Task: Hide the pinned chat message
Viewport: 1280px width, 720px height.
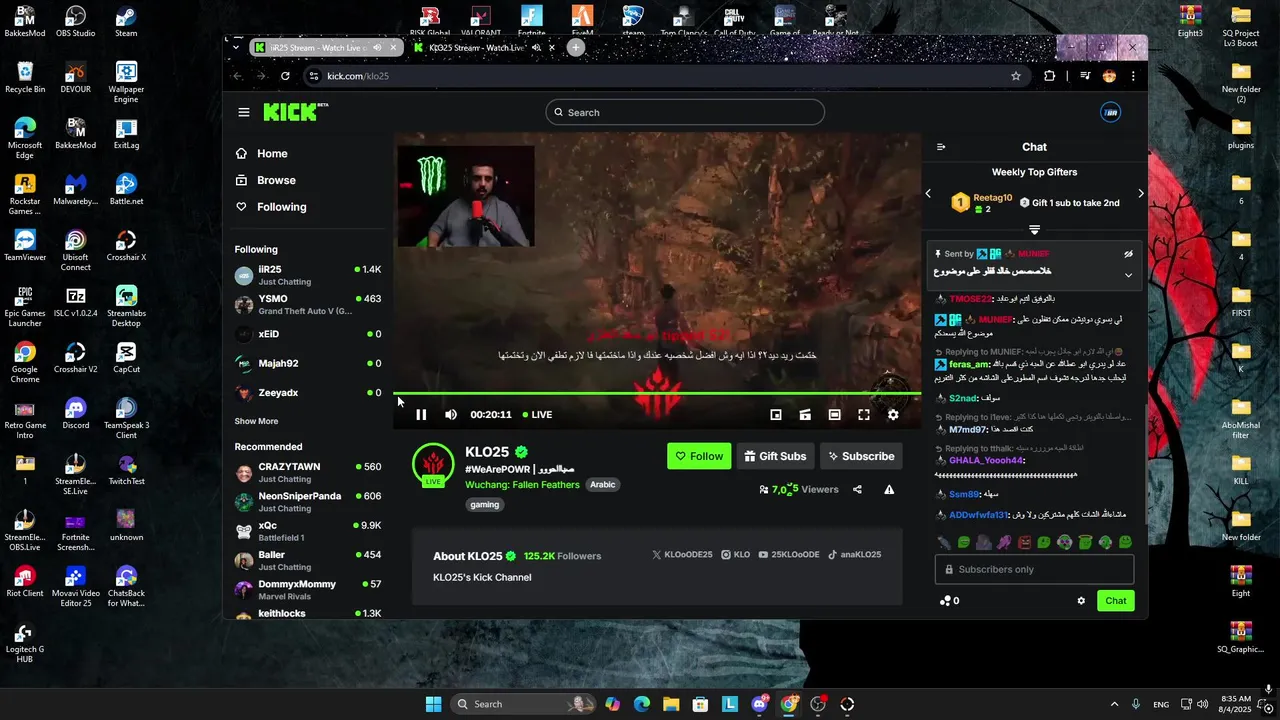Action: (x=1128, y=254)
